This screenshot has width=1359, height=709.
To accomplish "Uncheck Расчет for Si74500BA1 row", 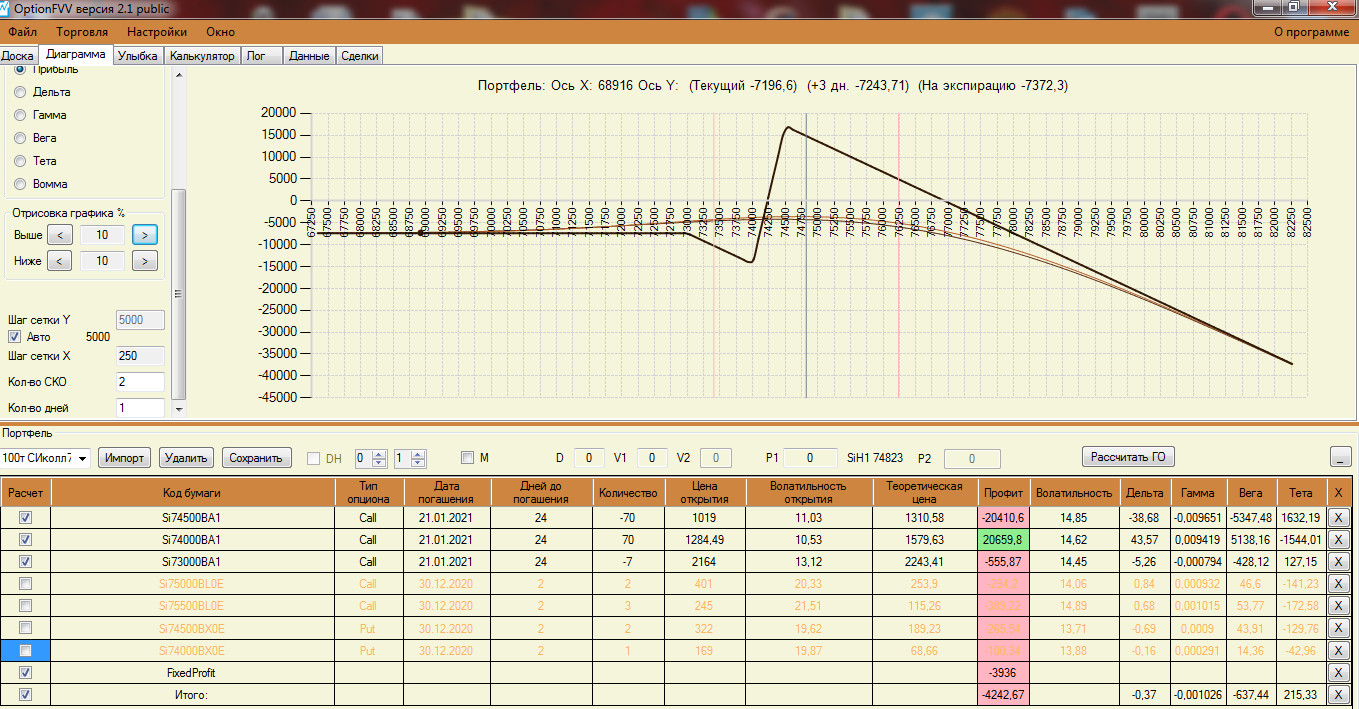I will [26, 518].
